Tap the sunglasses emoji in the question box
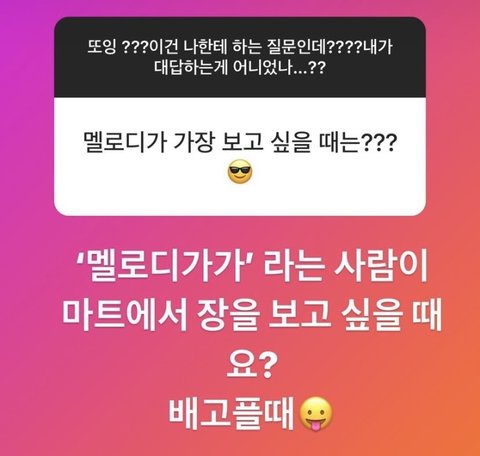Image resolution: width=480 pixels, height=456 pixels. [240, 172]
